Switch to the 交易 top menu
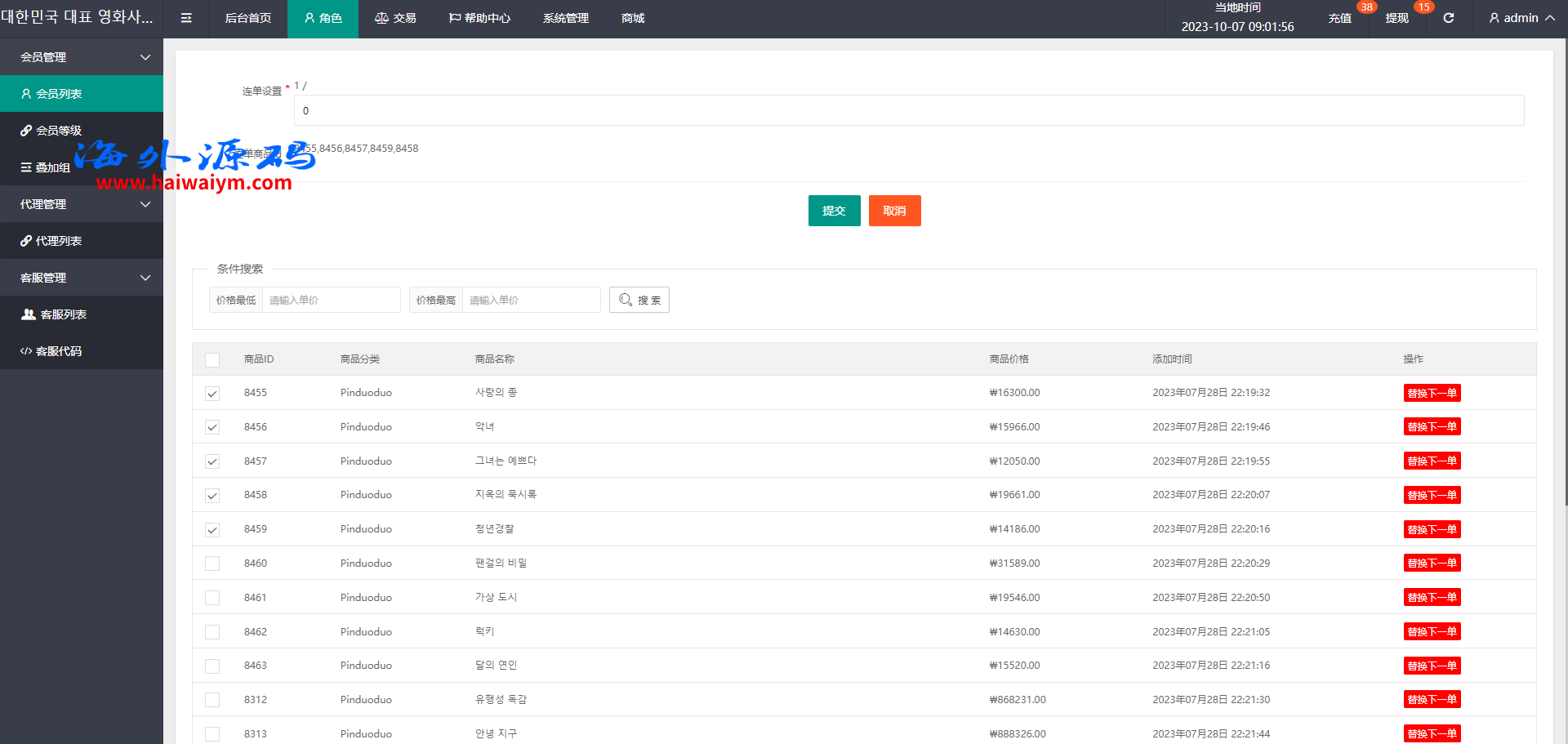 396,18
